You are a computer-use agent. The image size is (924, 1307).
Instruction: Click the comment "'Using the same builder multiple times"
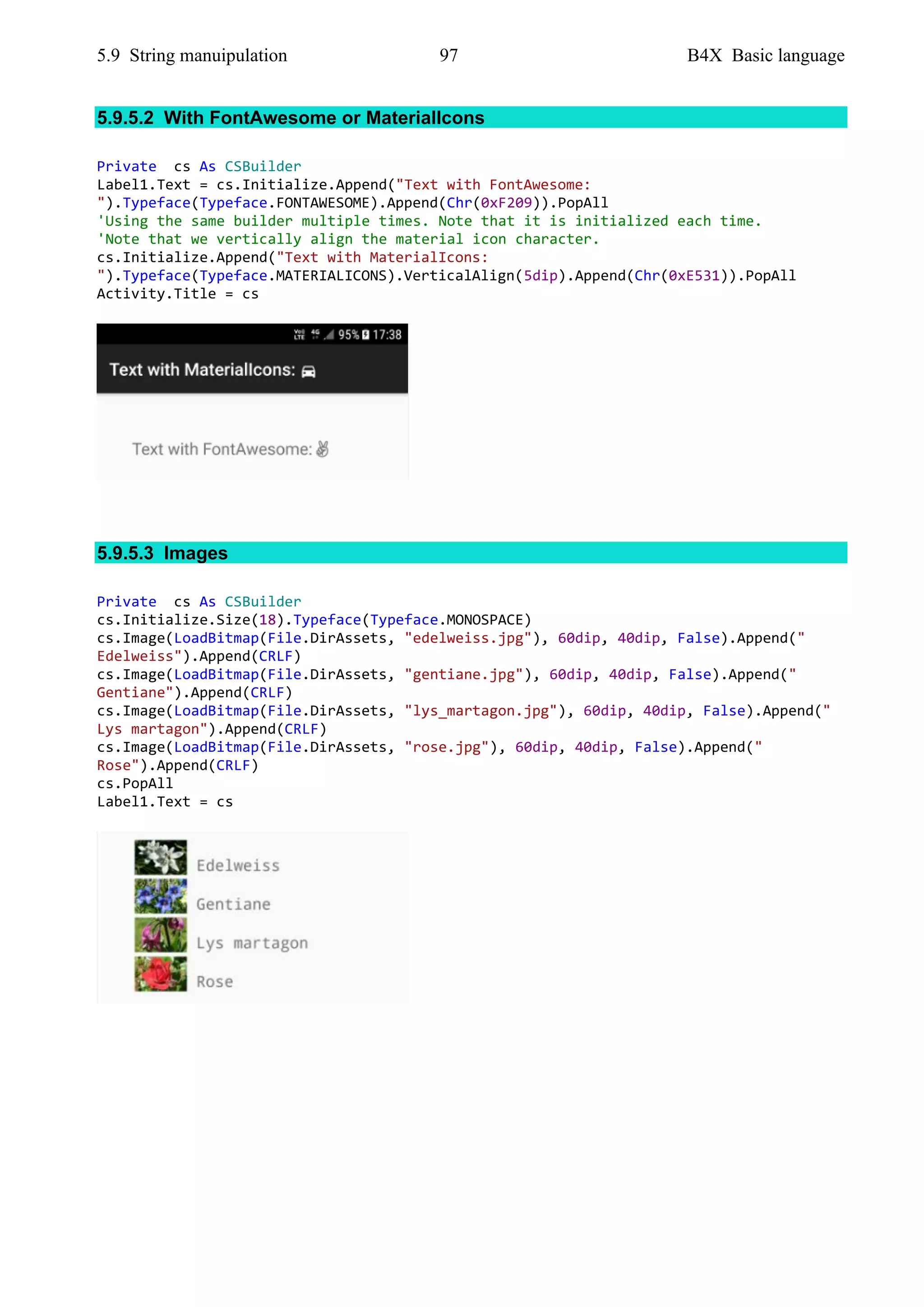pos(429,221)
